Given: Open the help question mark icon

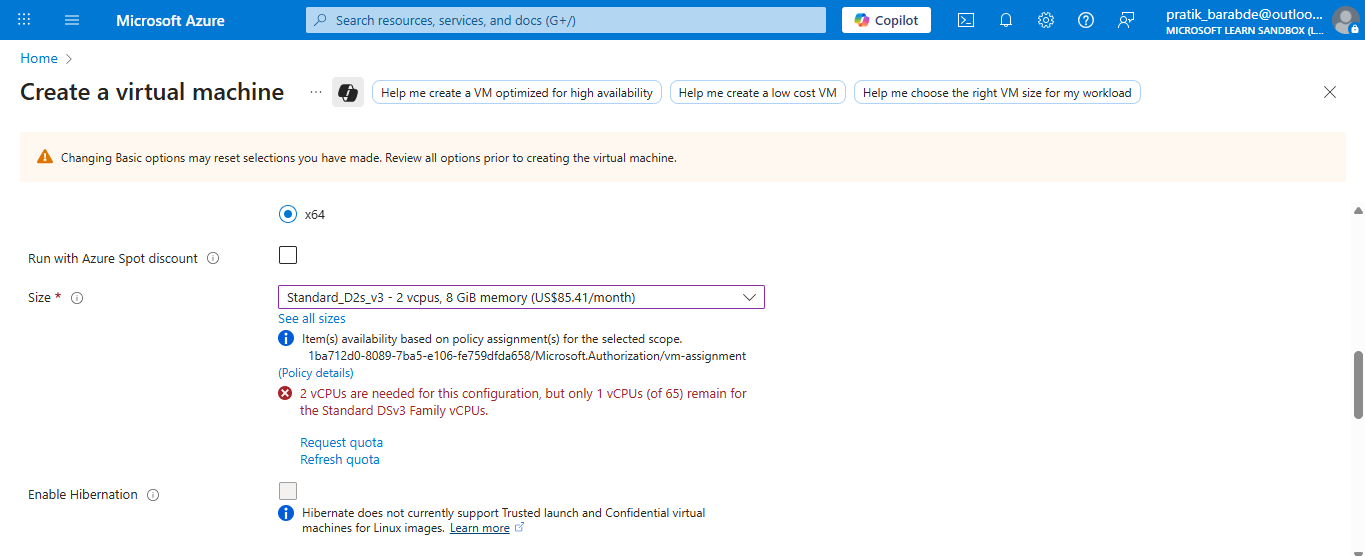Looking at the screenshot, I should (x=1086, y=20).
